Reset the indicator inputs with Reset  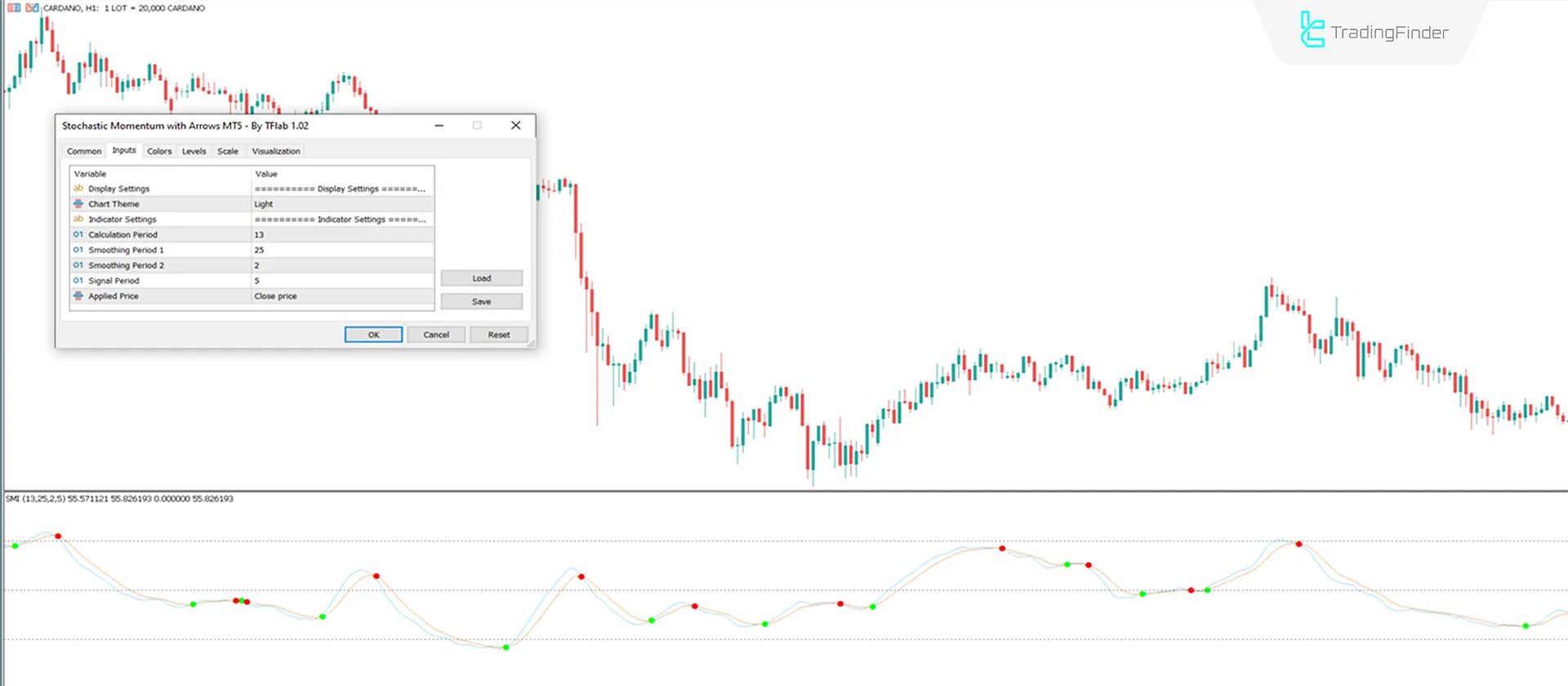coord(498,335)
